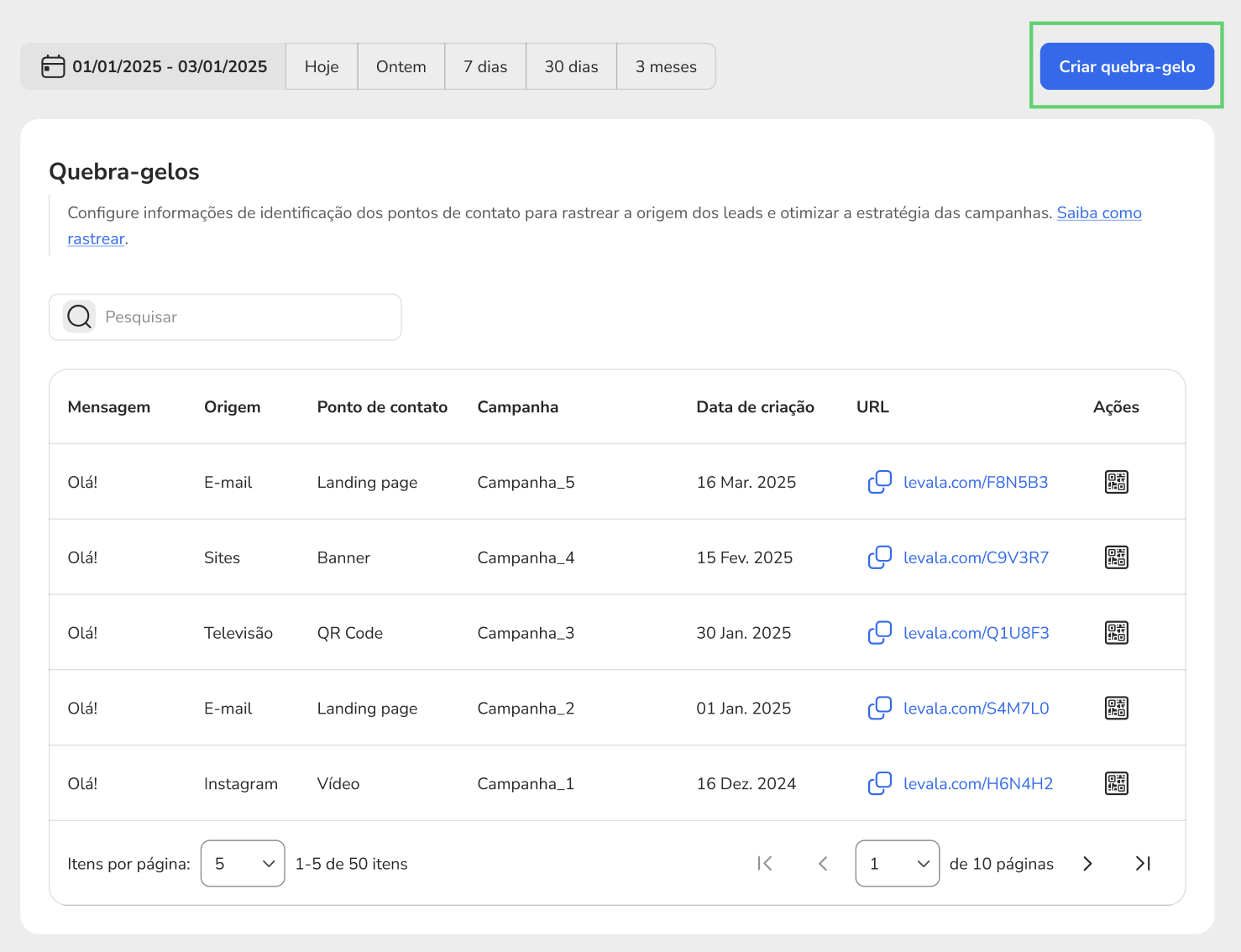Choose the 7 dias filter
Screen dimensions: 1241x952
(485, 66)
